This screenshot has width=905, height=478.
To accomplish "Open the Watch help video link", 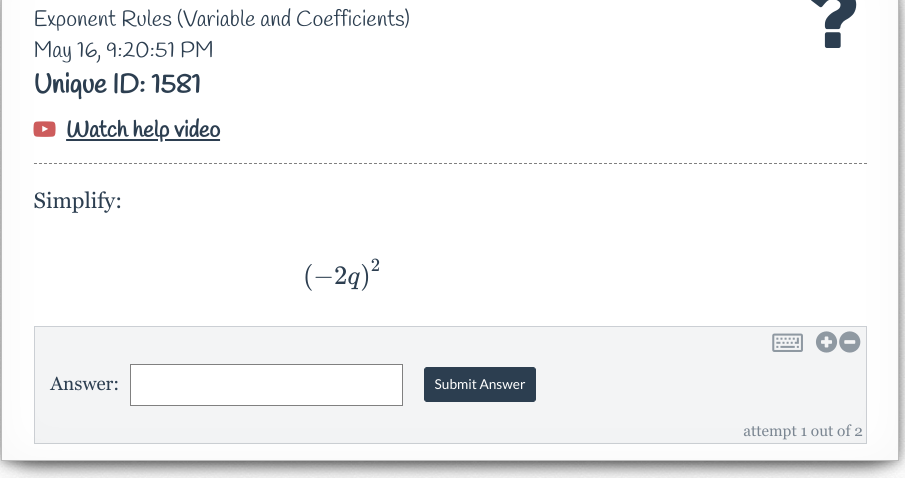I will pyautogui.click(x=143, y=129).
